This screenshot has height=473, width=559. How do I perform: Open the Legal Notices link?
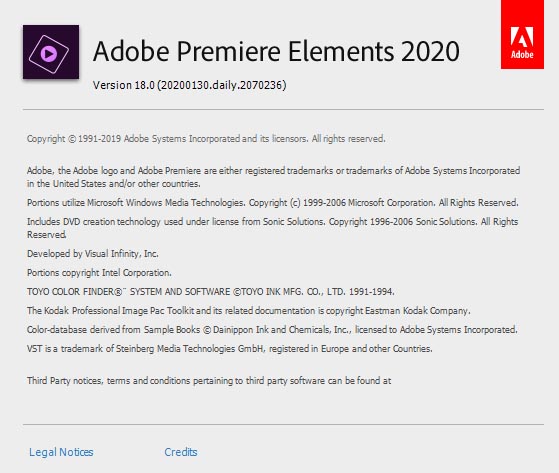61,452
